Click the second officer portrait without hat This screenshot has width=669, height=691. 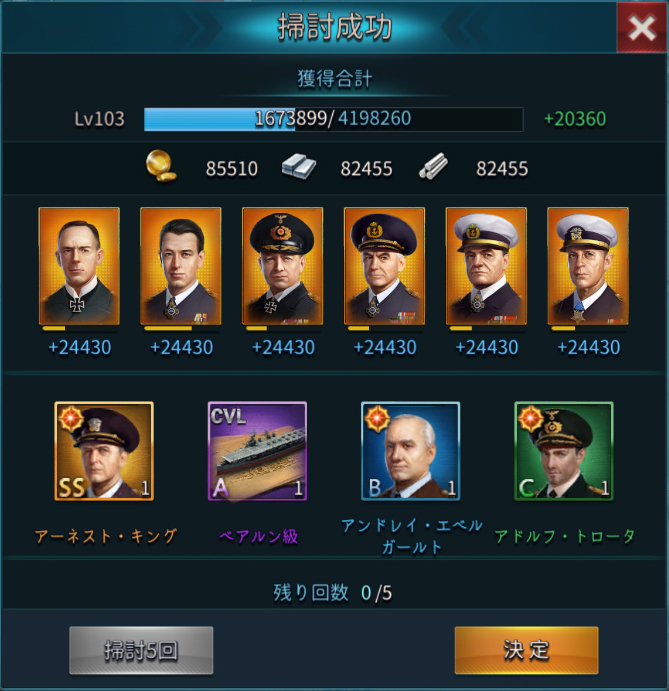pyautogui.click(x=181, y=266)
